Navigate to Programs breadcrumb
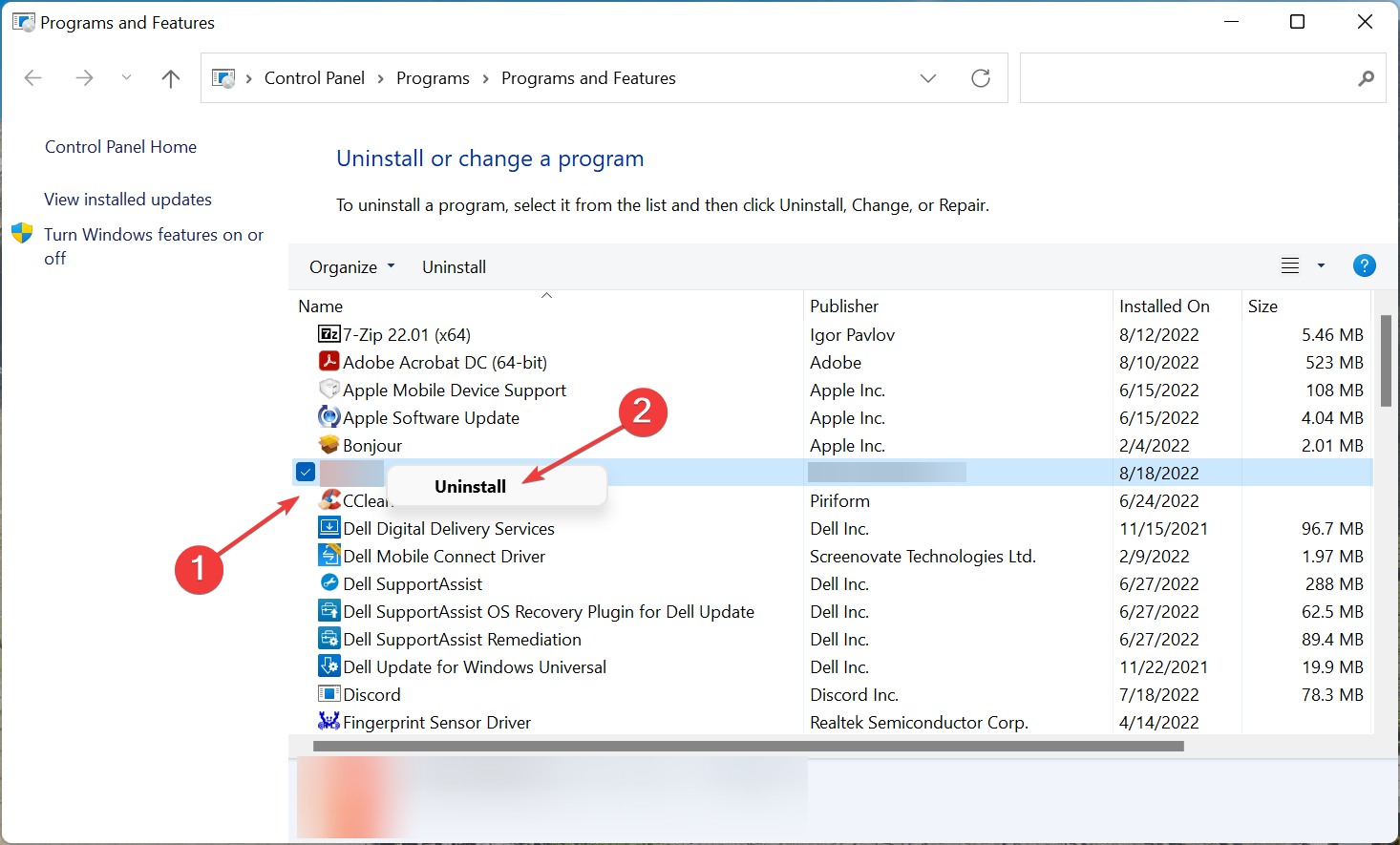The width and height of the screenshot is (1400, 845). point(433,78)
